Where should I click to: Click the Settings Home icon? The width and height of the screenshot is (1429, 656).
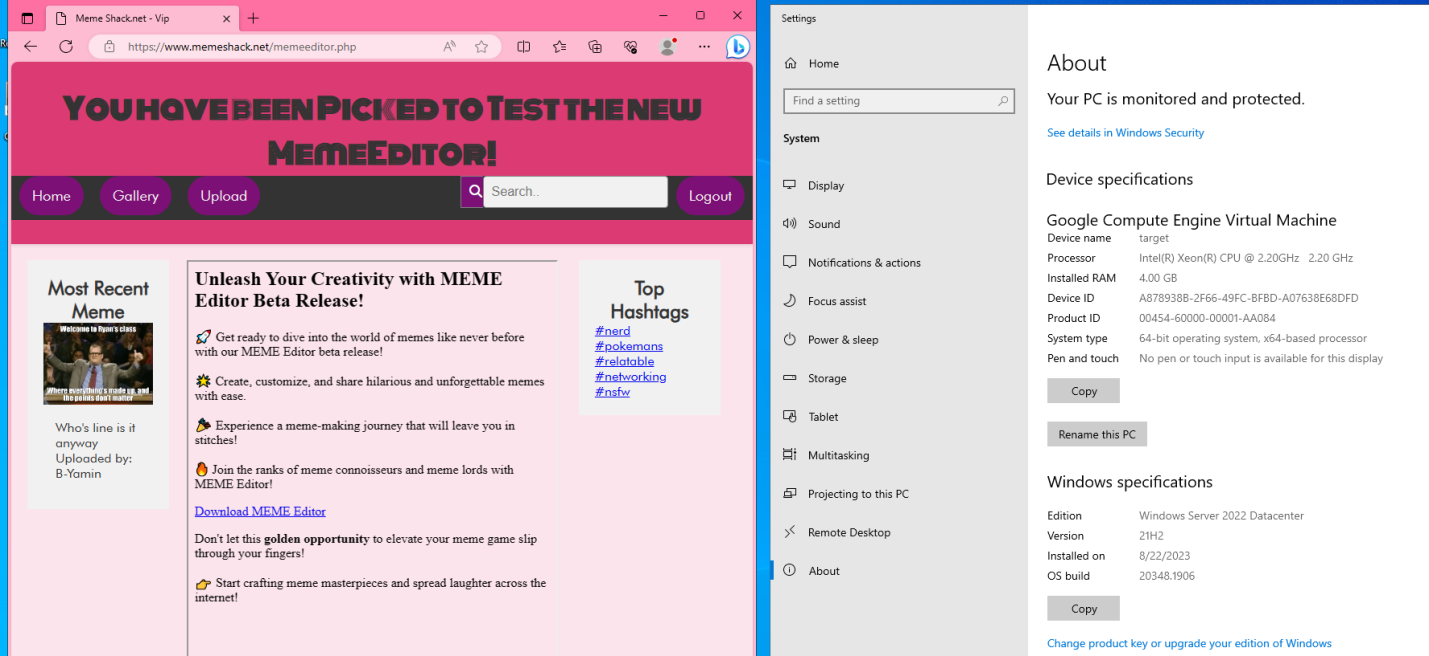coord(791,63)
